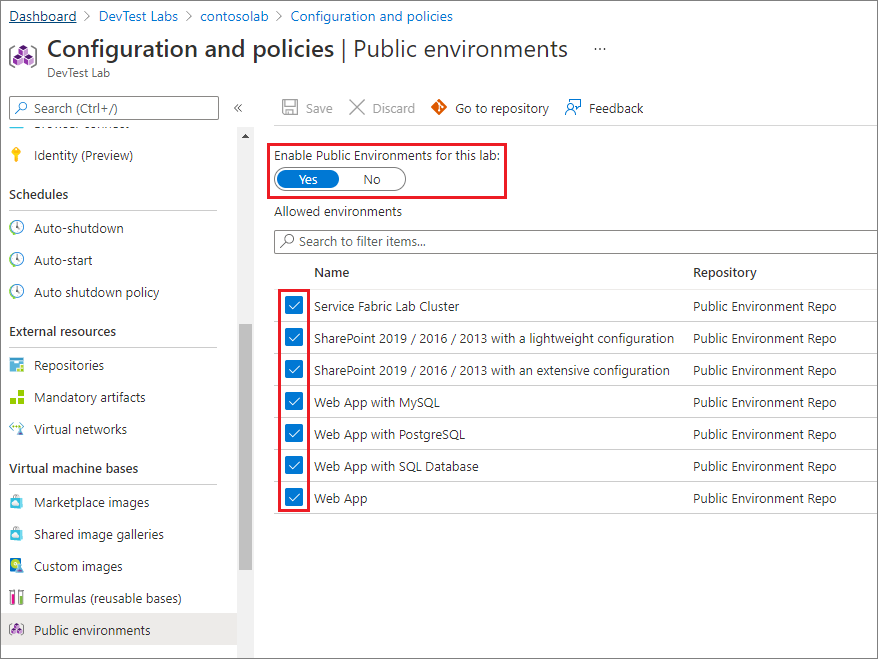
Task: Click the Identity (Preview) key icon
Action: (x=16, y=155)
